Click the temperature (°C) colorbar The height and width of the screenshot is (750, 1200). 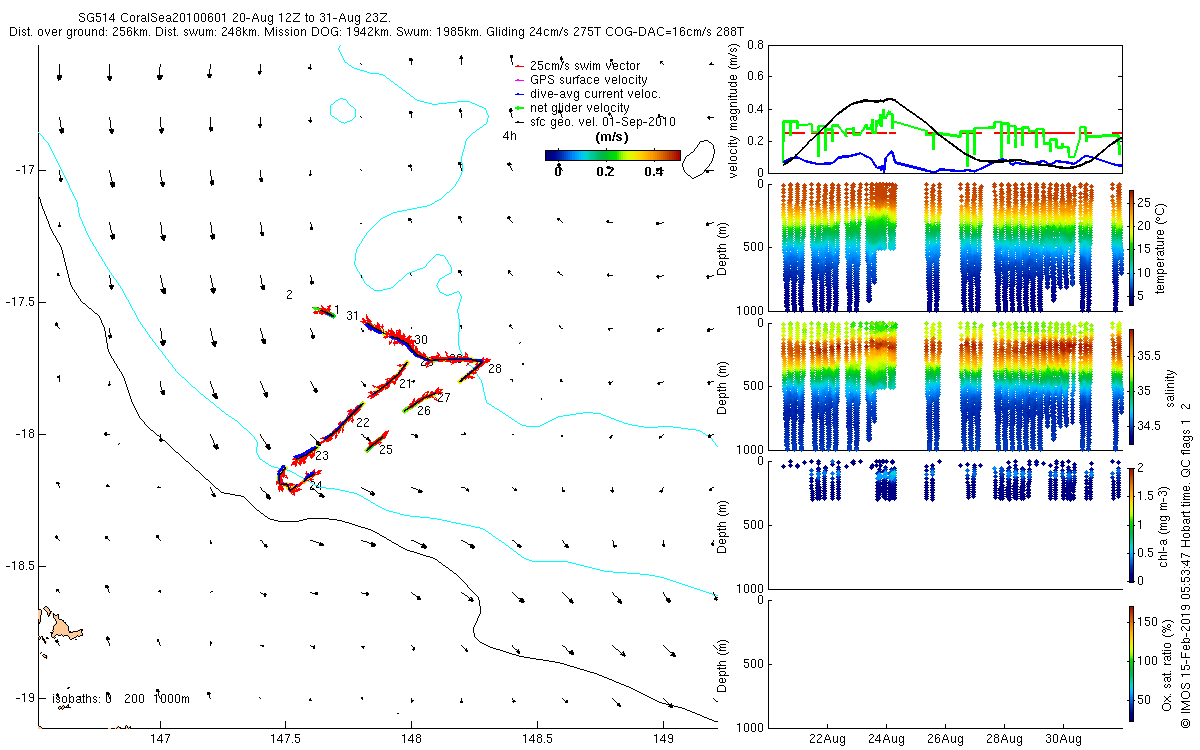click(x=1133, y=246)
